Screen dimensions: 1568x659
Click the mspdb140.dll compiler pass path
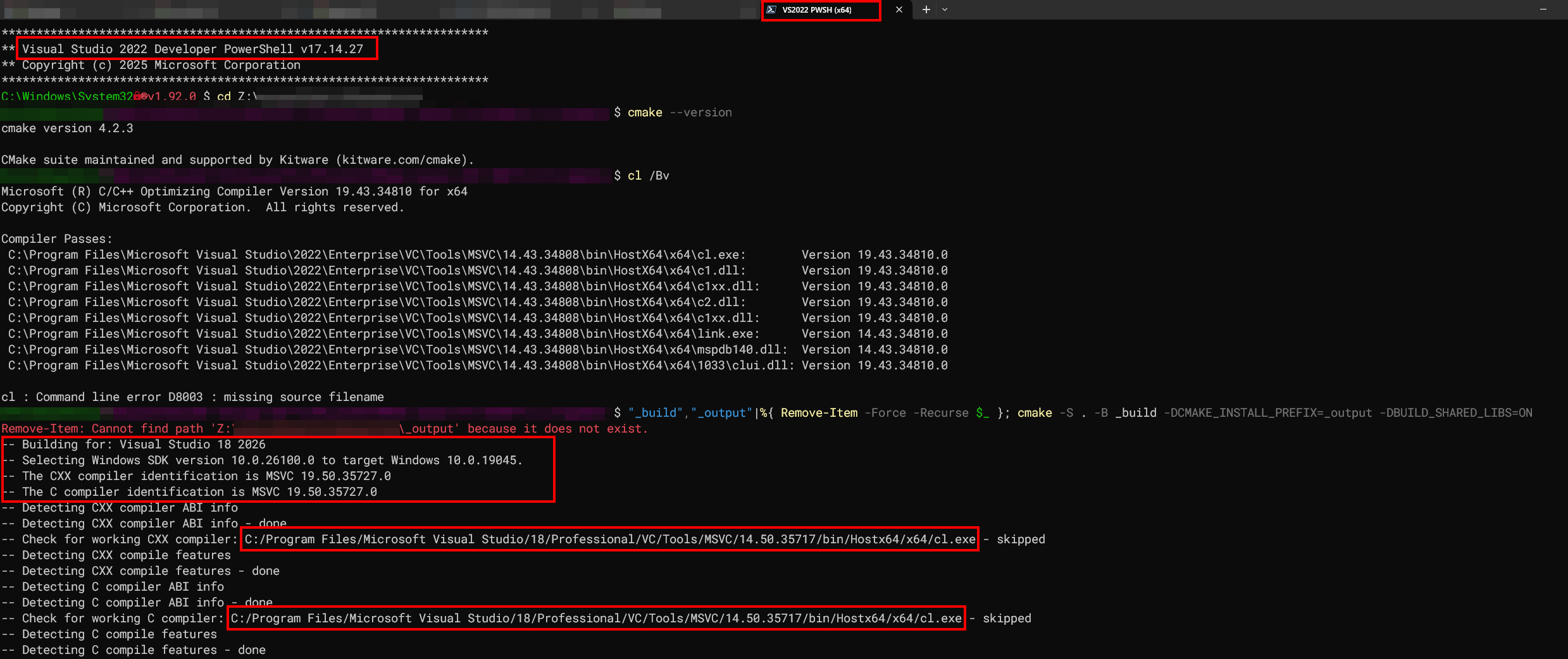click(397, 350)
